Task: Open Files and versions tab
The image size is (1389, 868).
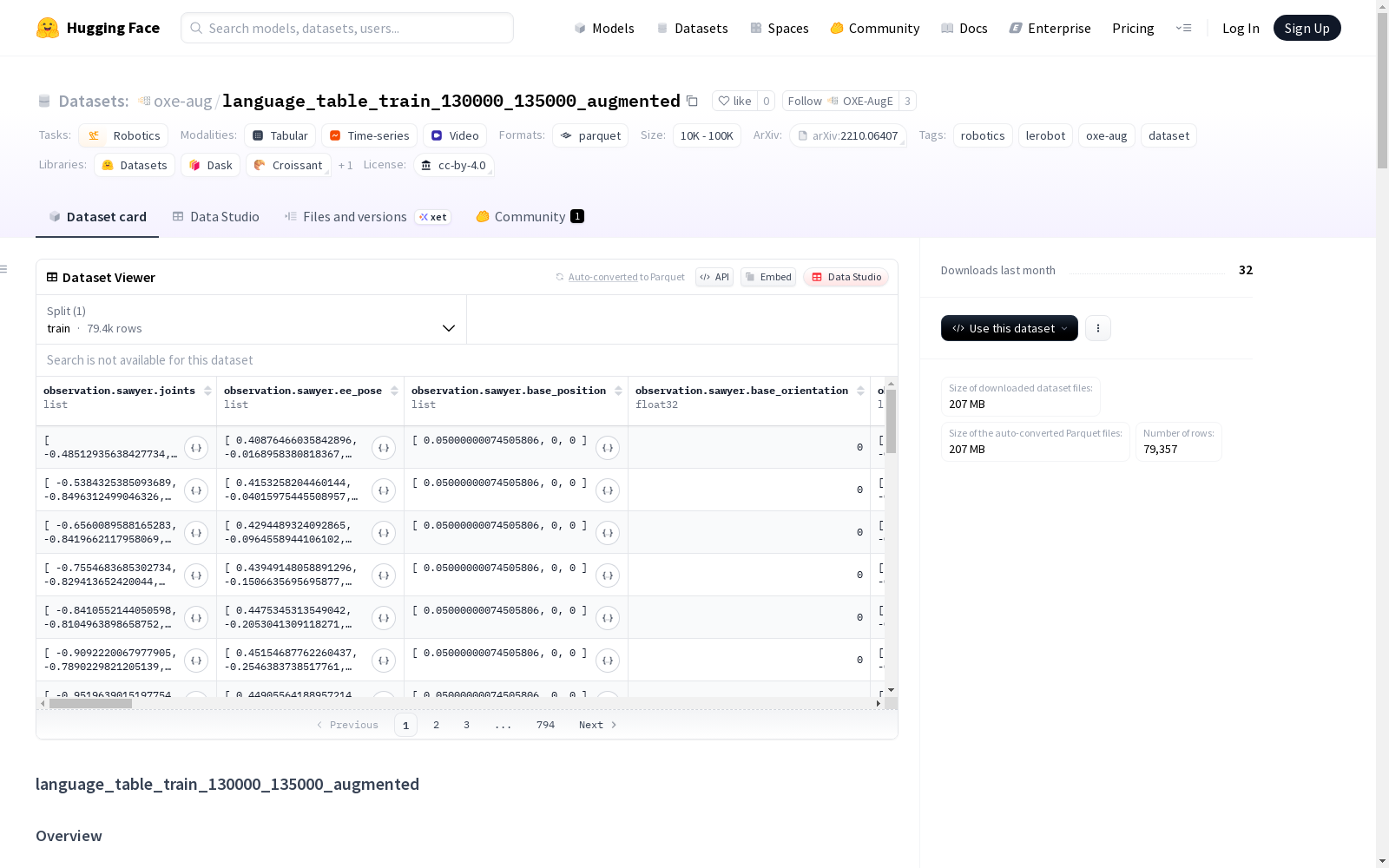Action: 367,217
